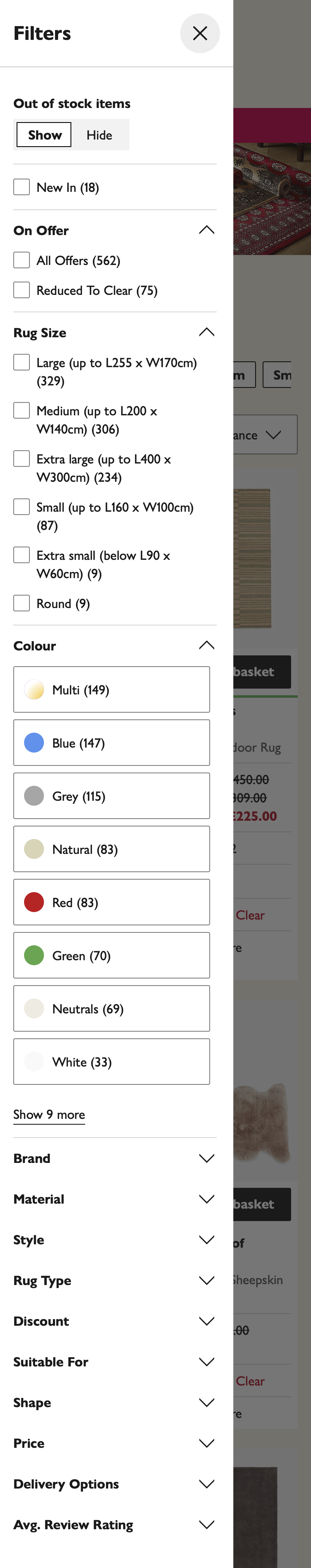The image size is (311, 1568).
Task: Expand the Brand filter section
Action: coord(206,1158)
